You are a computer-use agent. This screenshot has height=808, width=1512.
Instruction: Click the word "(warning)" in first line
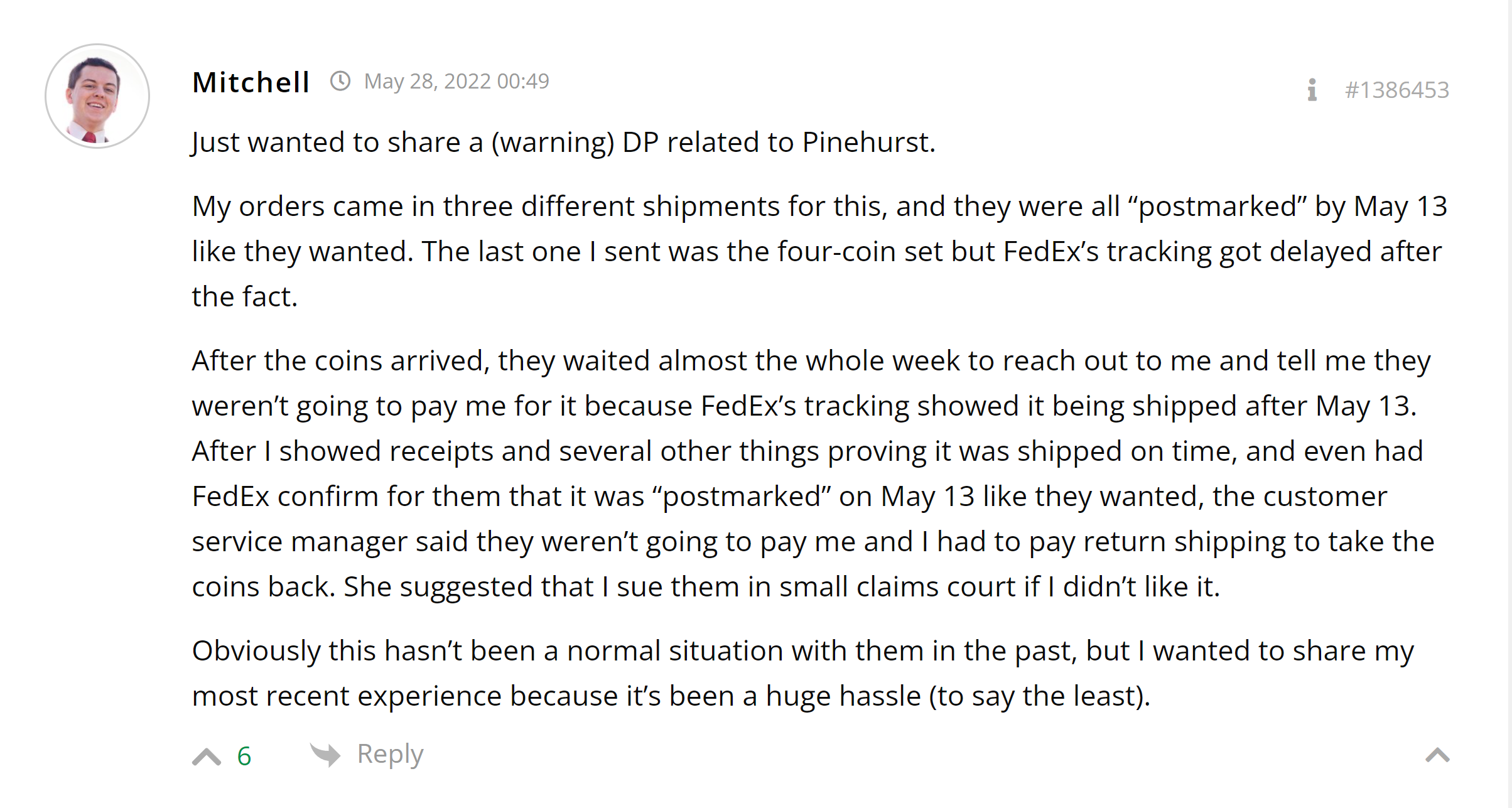coord(553,142)
